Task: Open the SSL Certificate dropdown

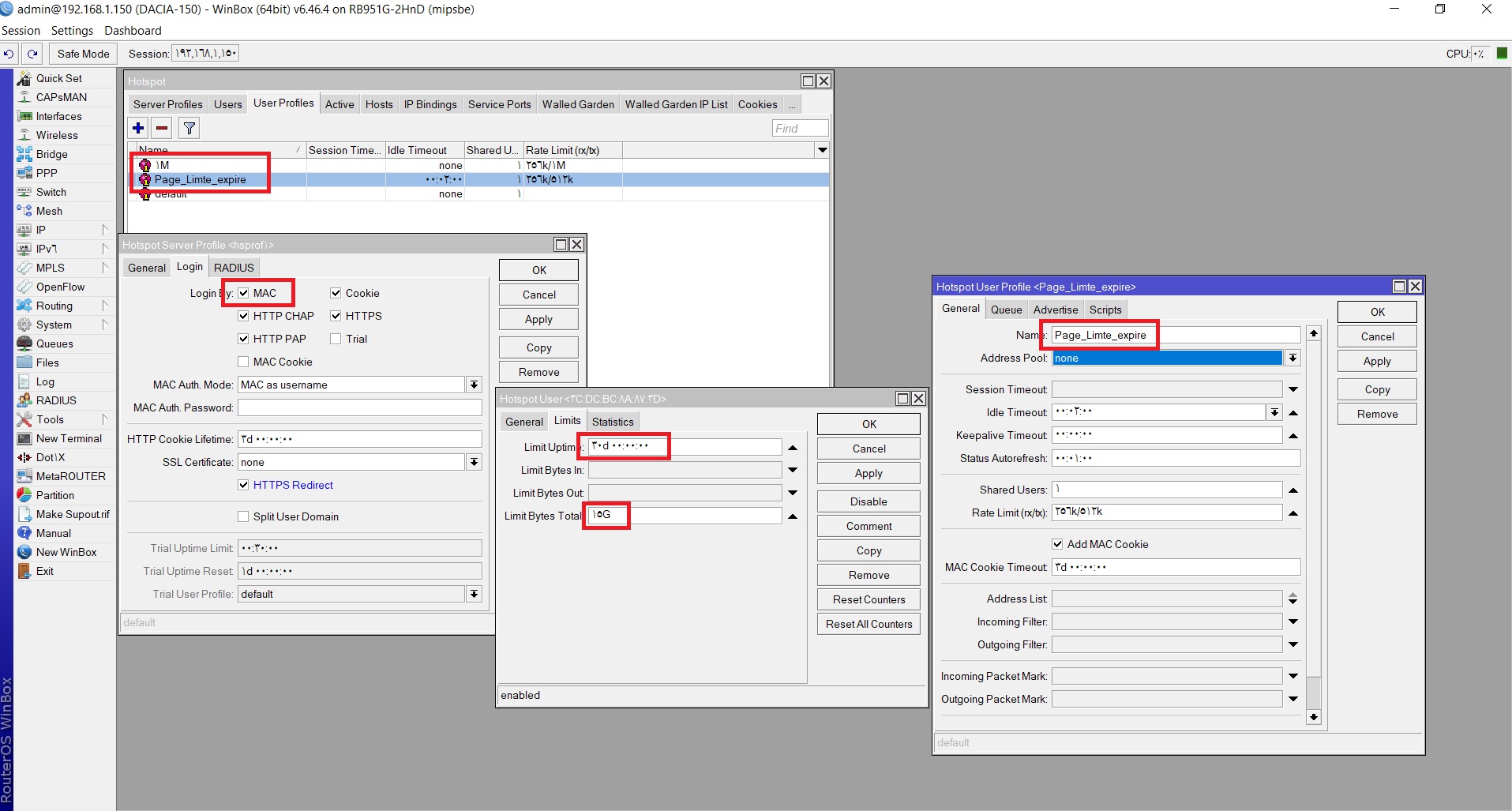Action: (x=474, y=462)
